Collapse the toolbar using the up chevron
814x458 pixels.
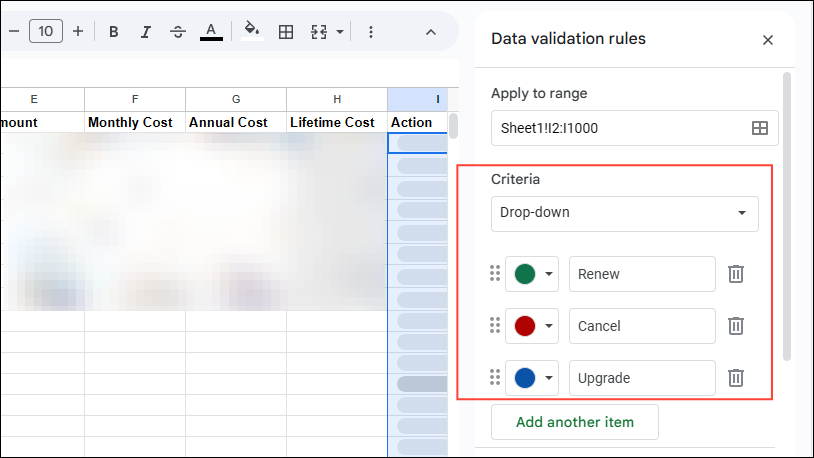(431, 32)
